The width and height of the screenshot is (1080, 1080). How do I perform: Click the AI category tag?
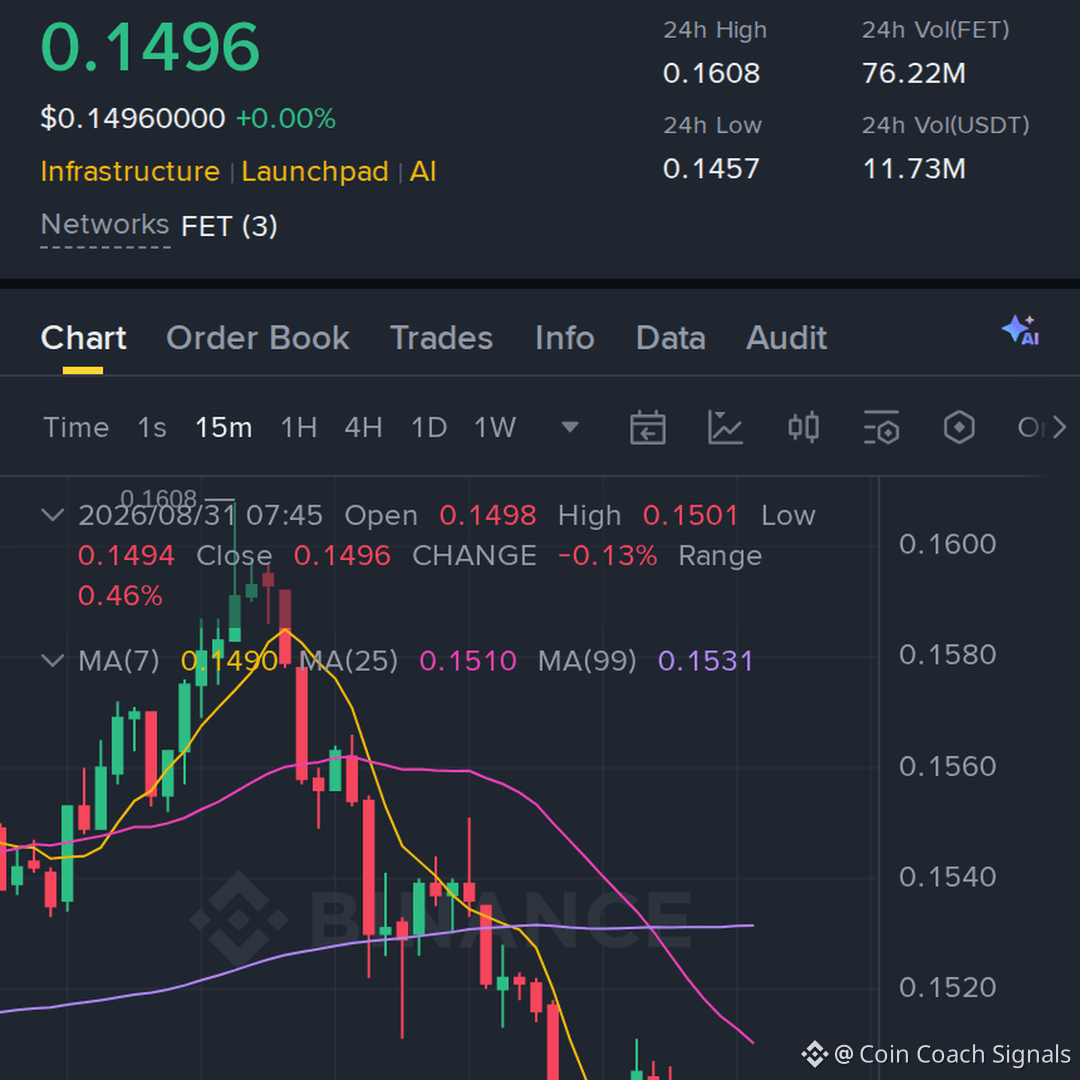click(x=423, y=172)
